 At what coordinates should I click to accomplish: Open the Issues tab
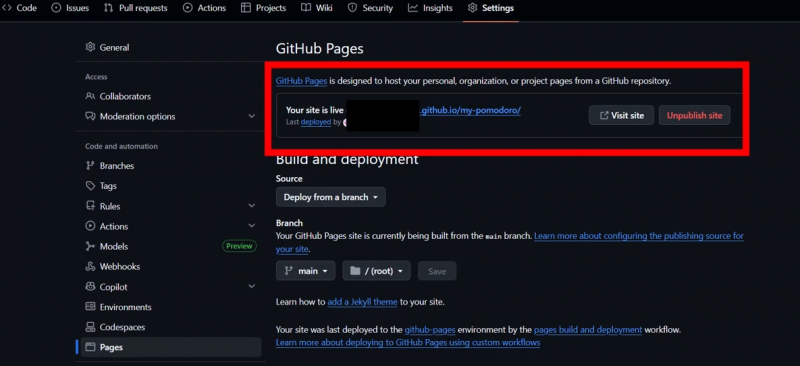point(70,8)
